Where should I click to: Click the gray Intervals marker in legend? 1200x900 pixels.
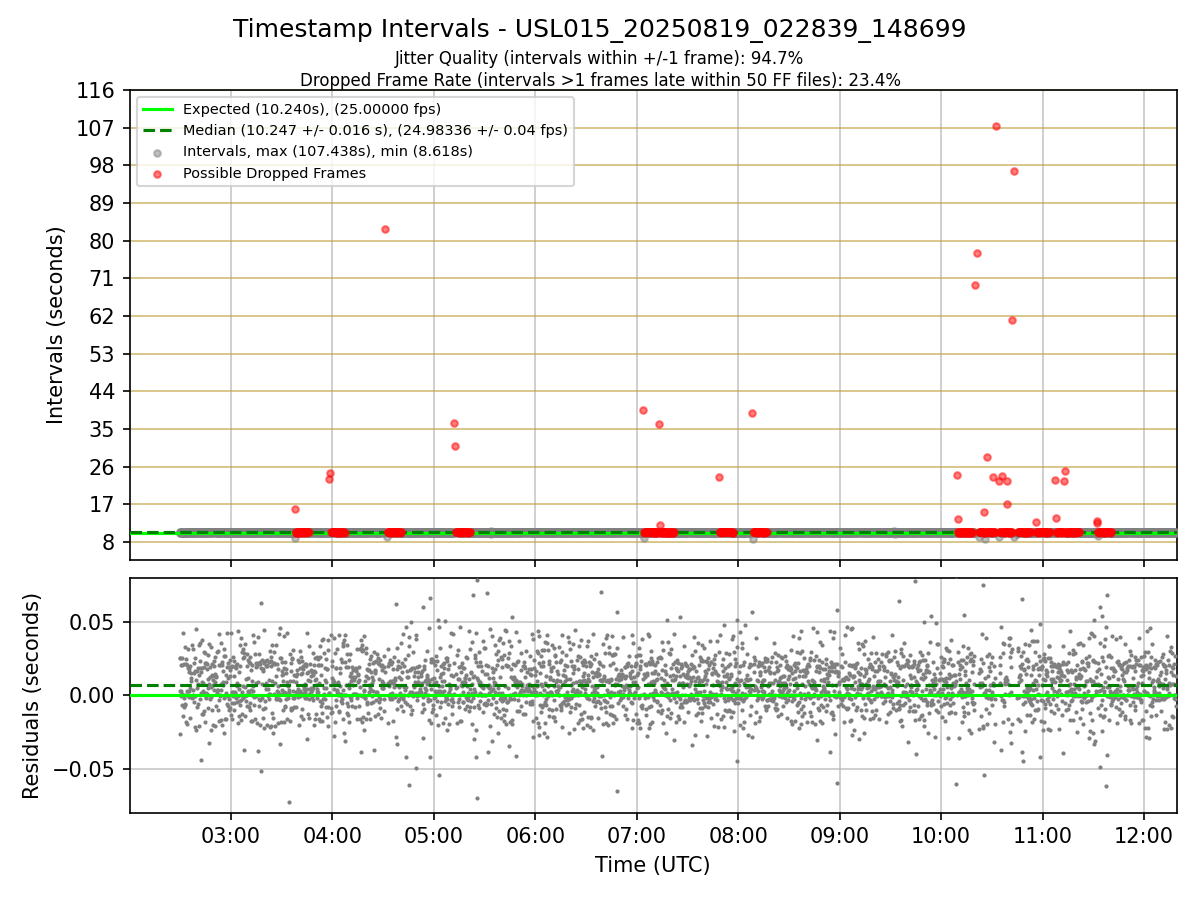pyautogui.click(x=158, y=152)
